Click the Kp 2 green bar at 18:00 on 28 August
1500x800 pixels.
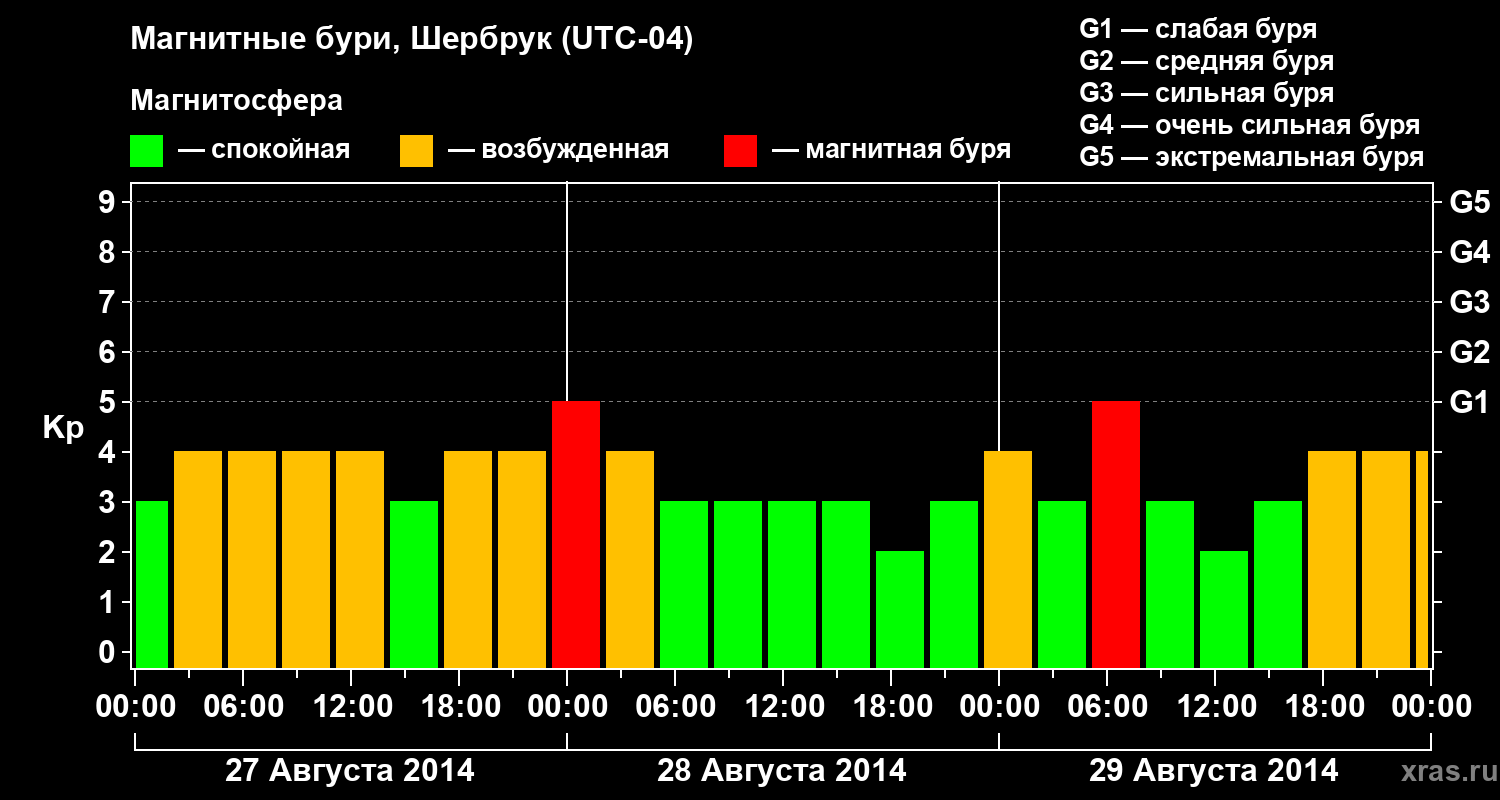pyautogui.click(x=900, y=609)
